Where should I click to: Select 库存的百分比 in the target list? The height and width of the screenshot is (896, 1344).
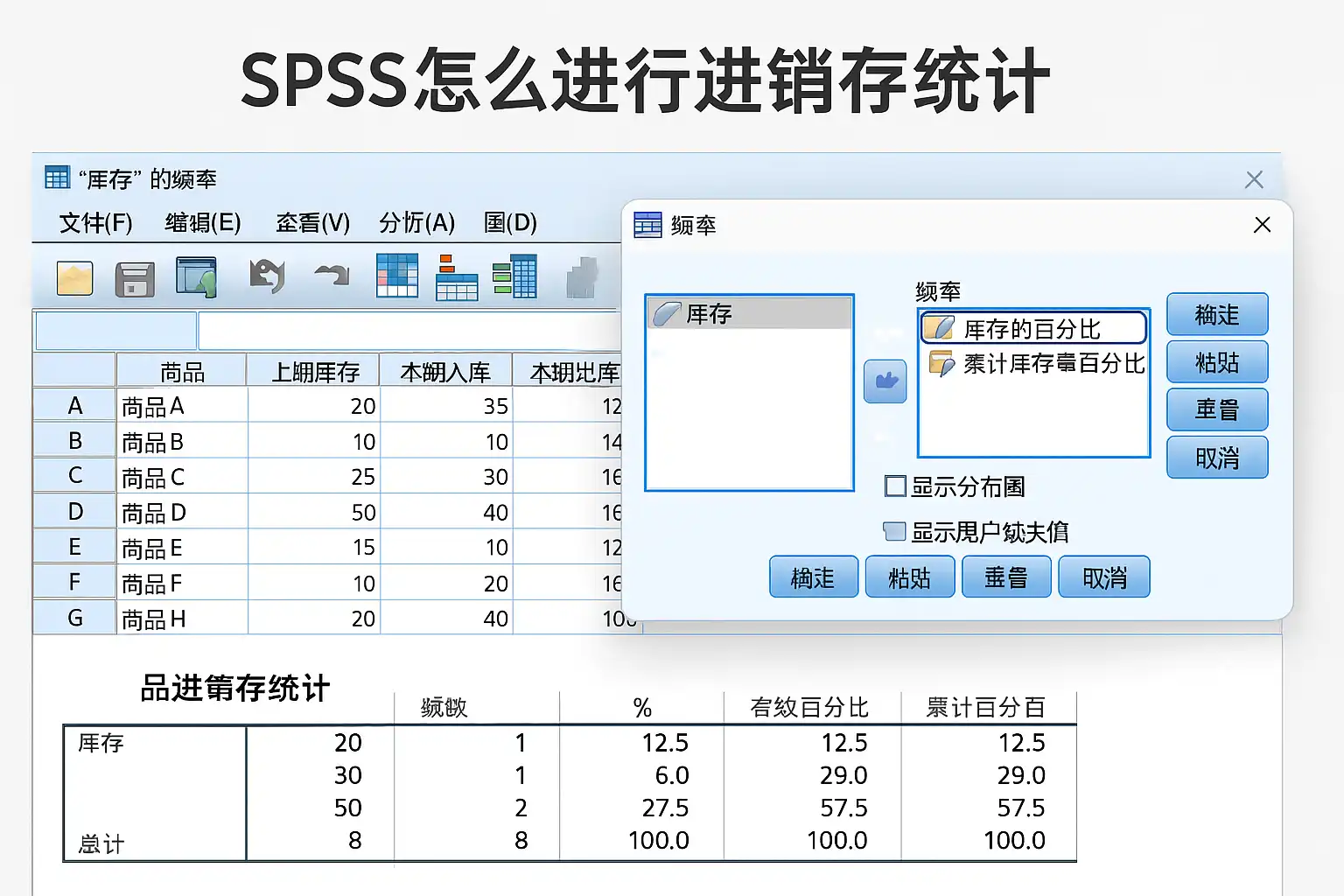coord(1033,328)
